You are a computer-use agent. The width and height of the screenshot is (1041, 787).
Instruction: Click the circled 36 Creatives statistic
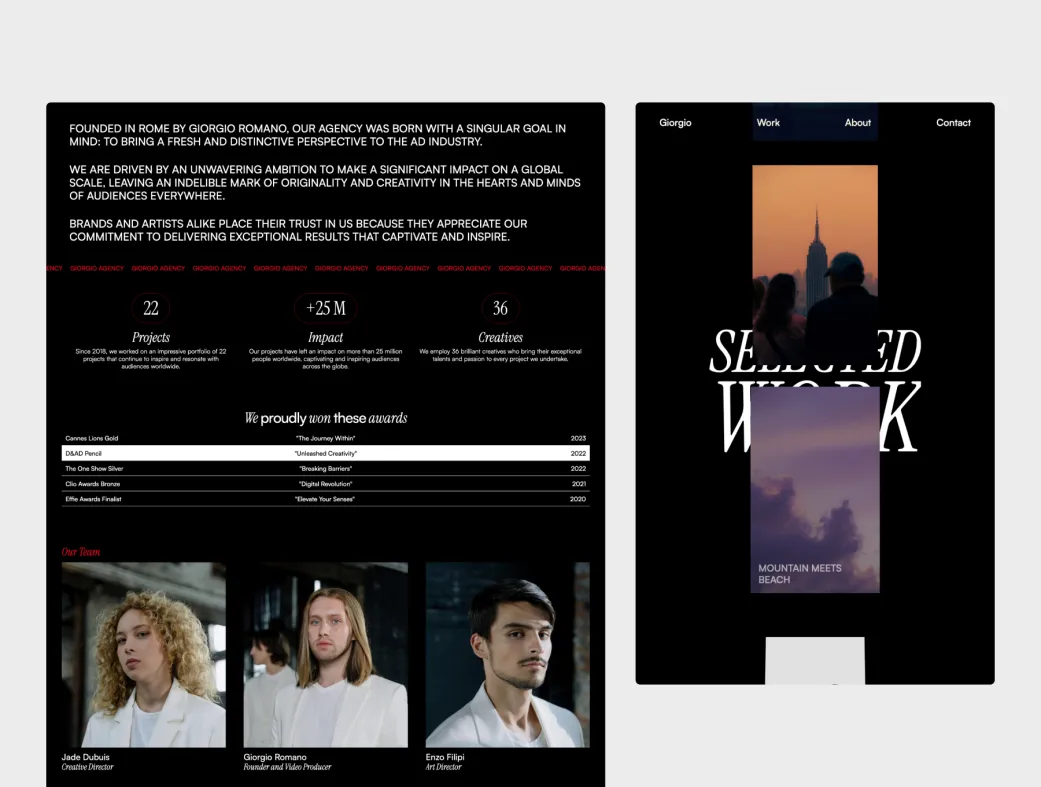(x=500, y=308)
